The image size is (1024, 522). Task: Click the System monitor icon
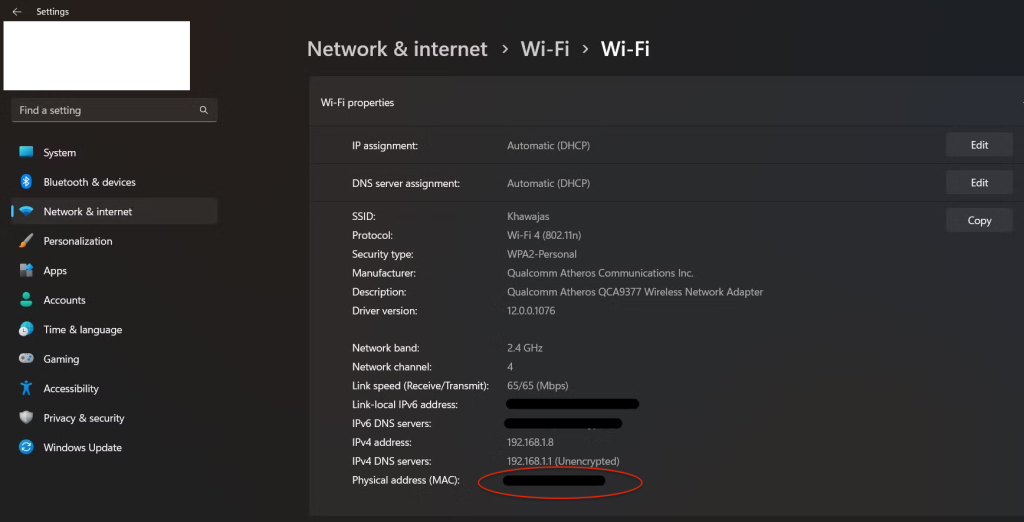coord(26,153)
